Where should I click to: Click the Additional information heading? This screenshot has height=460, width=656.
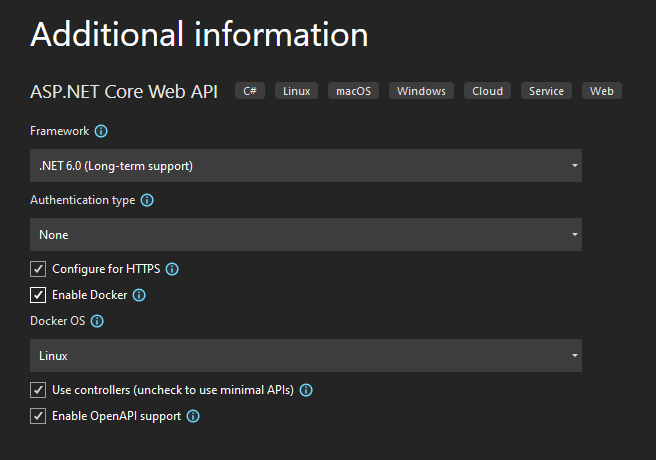point(199,34)
